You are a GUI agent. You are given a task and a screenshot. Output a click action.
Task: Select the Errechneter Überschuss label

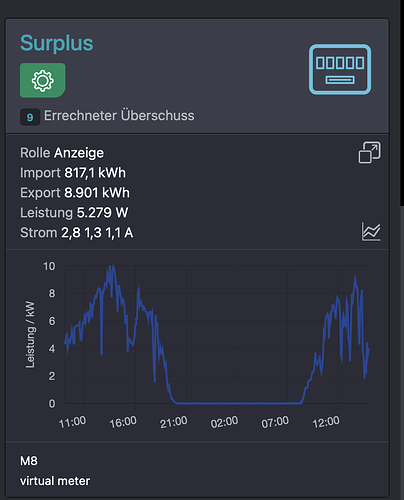(x=119, y=116)
